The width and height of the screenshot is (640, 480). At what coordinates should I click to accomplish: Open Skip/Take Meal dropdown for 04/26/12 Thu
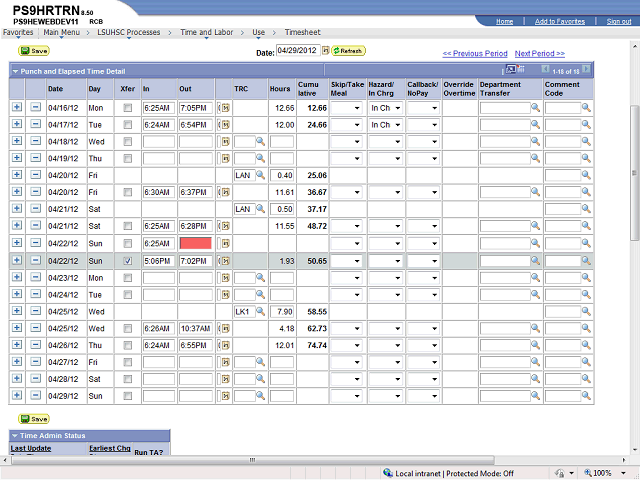click(346, 345)
